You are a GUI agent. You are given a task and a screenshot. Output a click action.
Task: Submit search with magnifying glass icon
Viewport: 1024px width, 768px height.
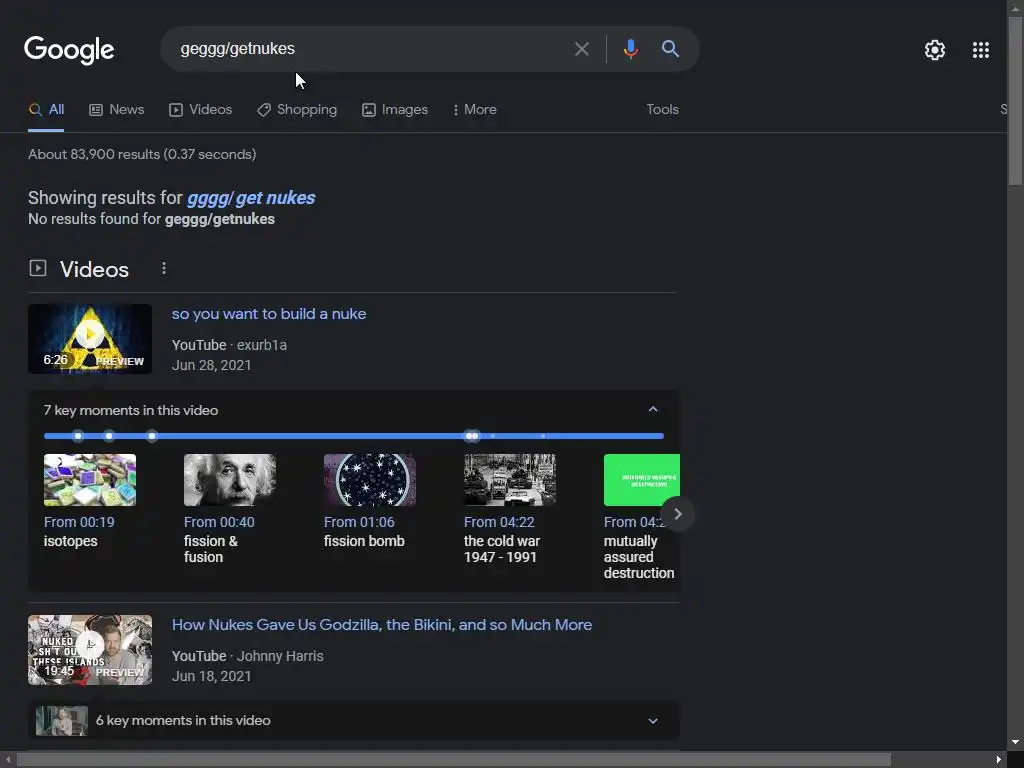point(670,49)
